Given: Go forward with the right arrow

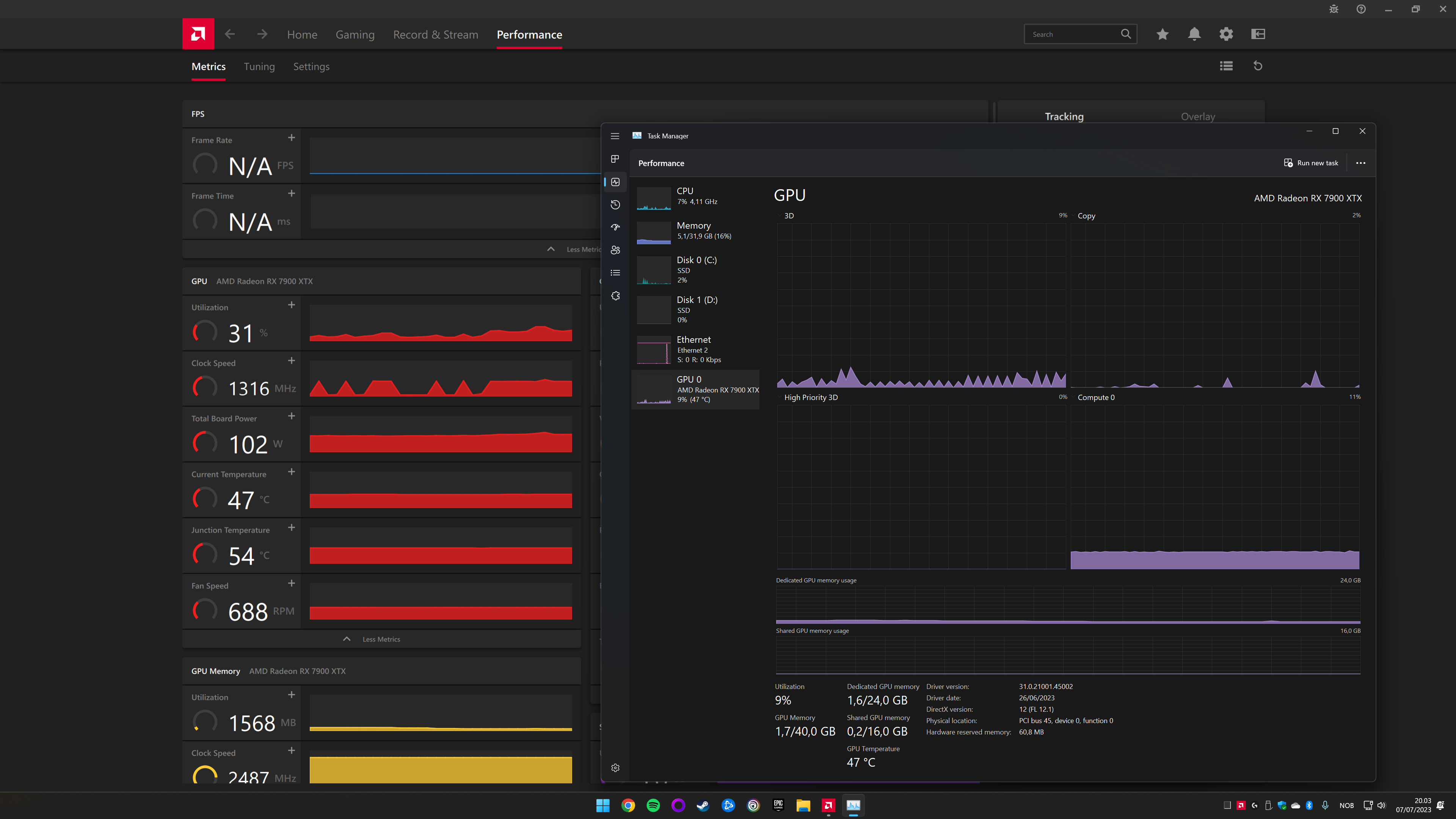Looking at the screenshot, I should coord(262,35).
